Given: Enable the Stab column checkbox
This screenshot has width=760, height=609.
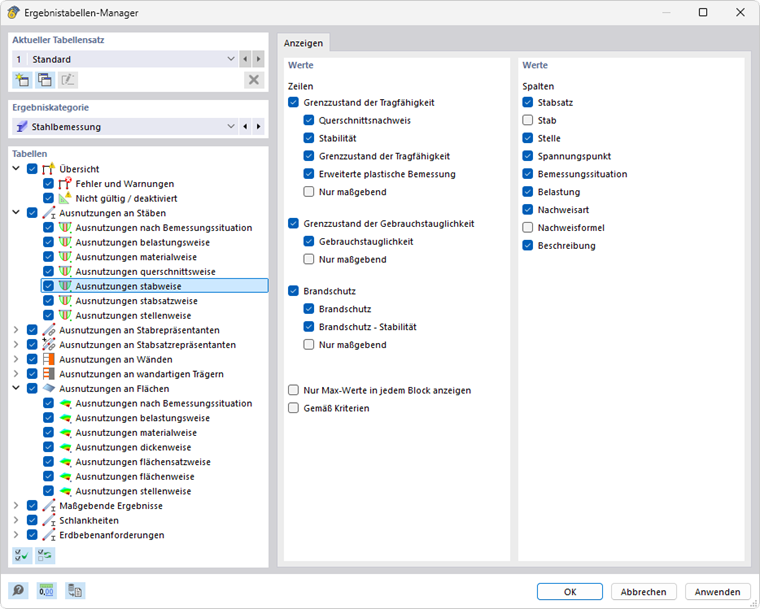Looking at the screenshot, I should (527, 120).
